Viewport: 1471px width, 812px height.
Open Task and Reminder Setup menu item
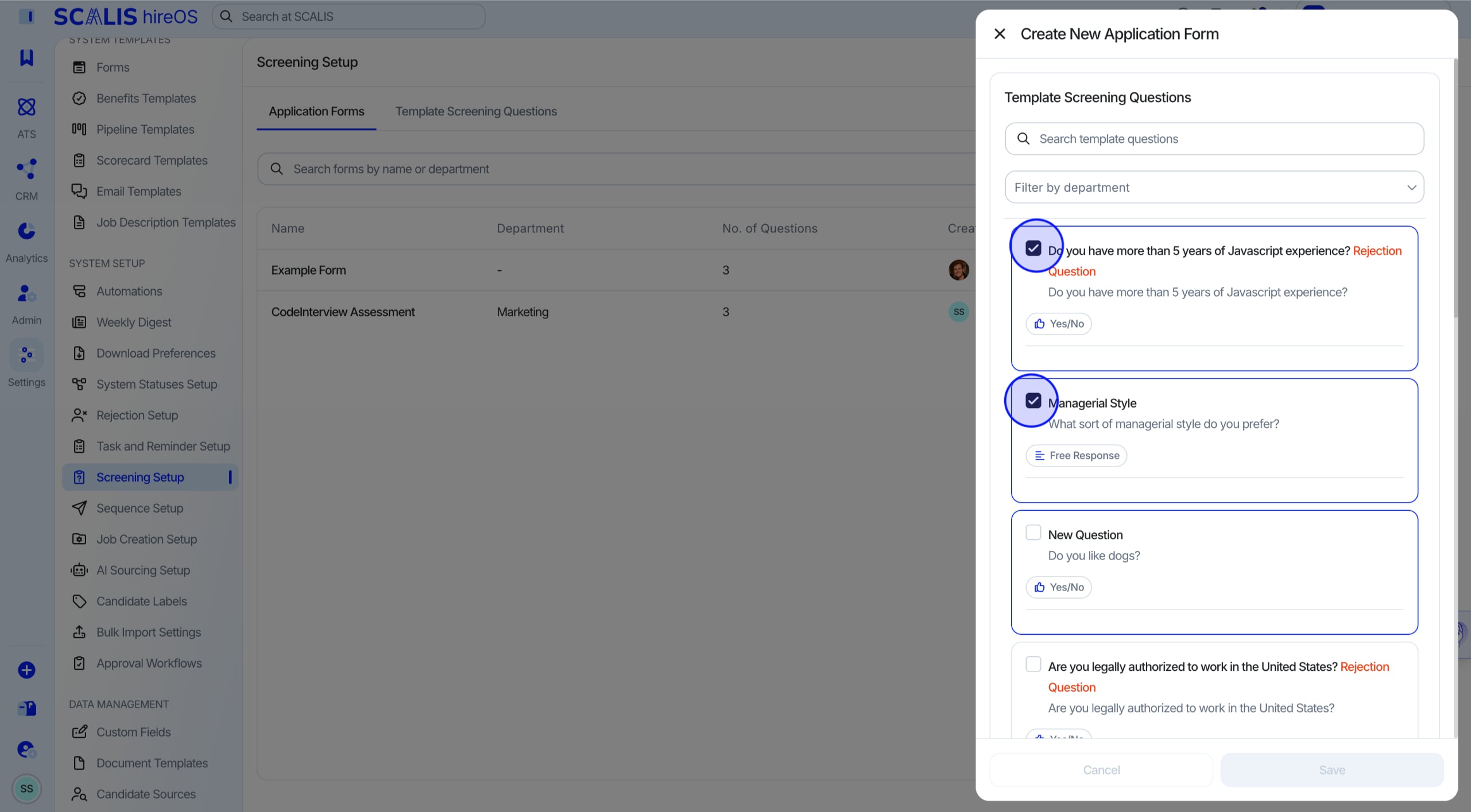[150, 446]
